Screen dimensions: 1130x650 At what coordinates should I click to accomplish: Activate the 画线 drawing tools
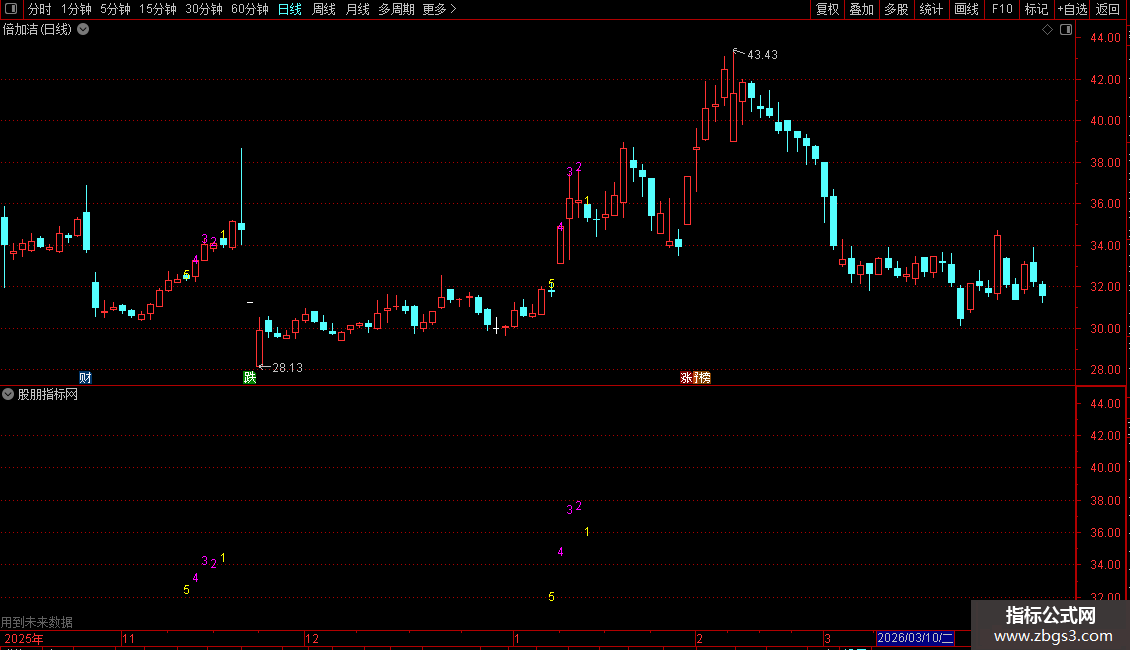[x=966, y=9]
